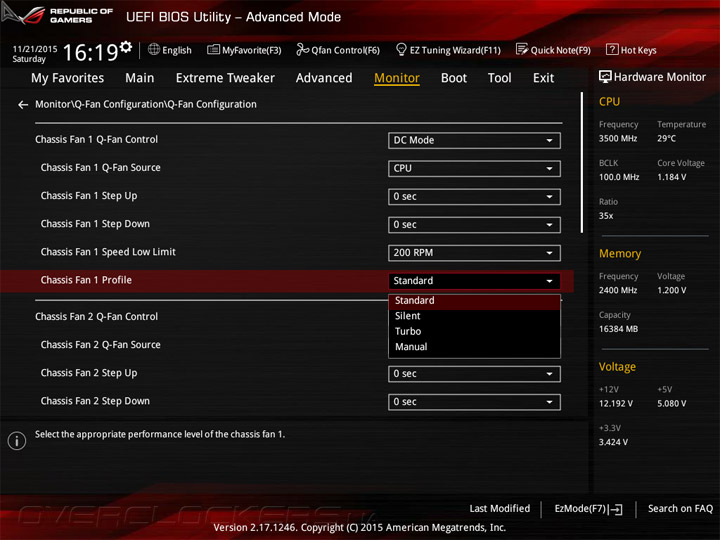
Task: Open the Exit tab
Action: [543, 78]
